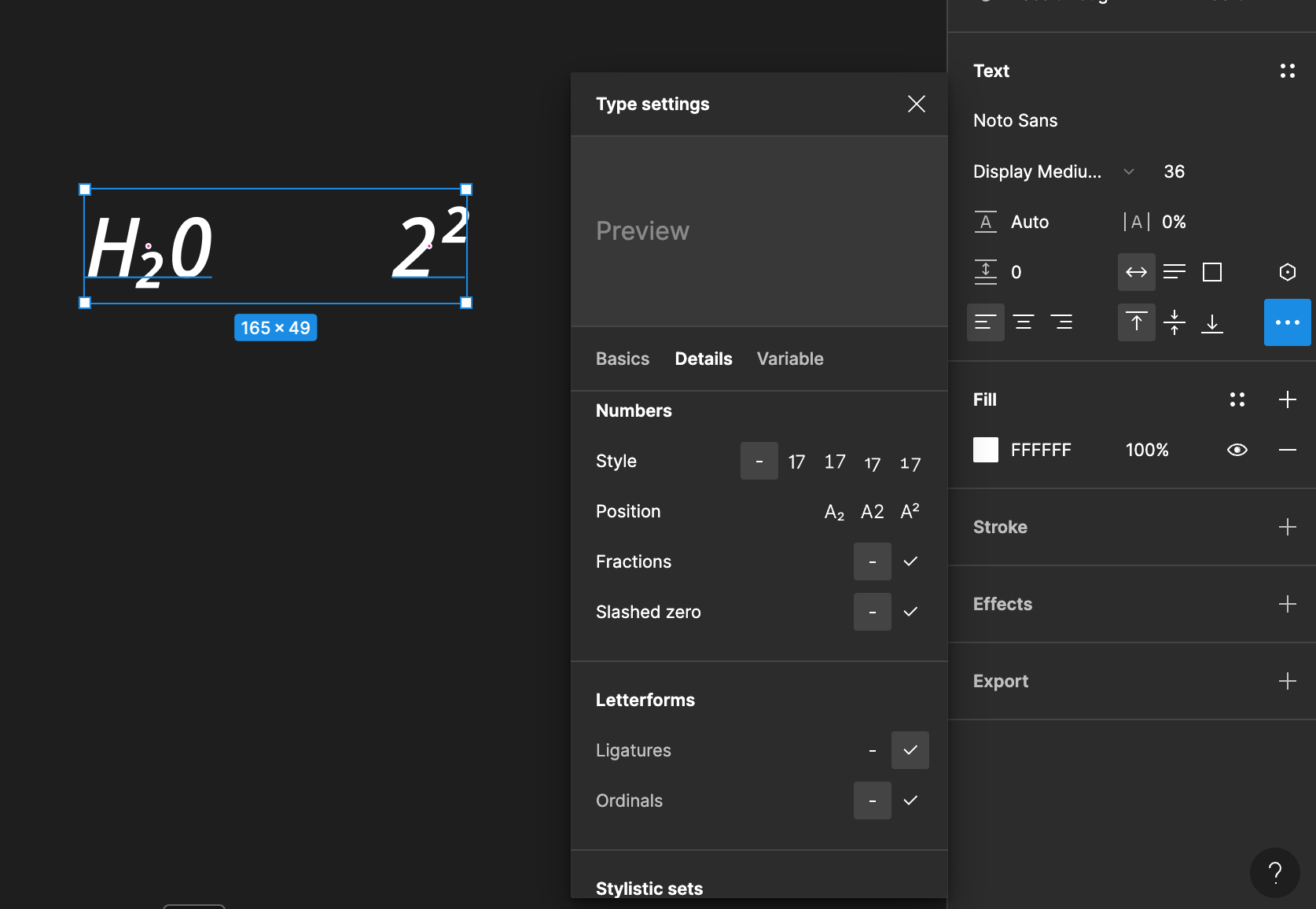The width and height of the screenshot is (1316, 909).
Task: Open the font weight dropdown chevron
Action: [x=1128, y=171]
